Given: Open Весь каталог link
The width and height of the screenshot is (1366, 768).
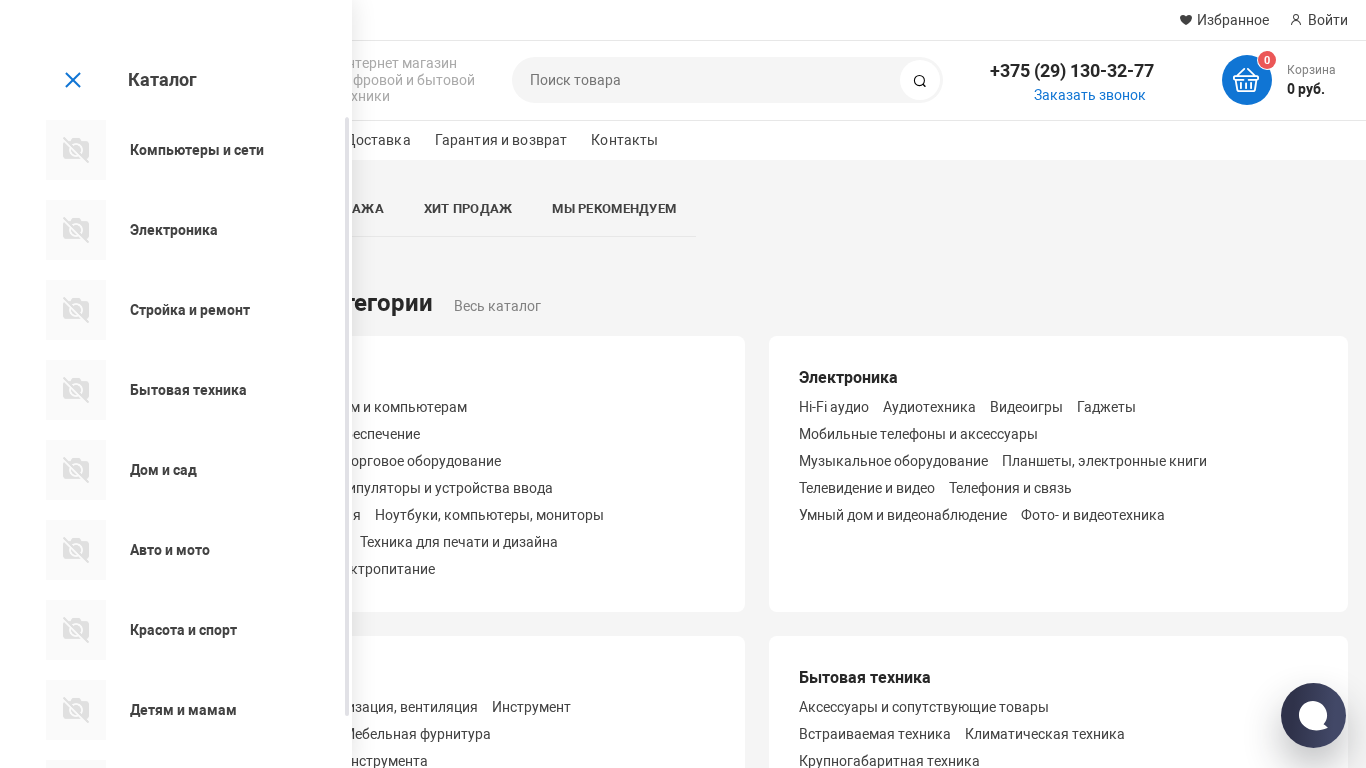Looking at the screenshot, I should click(497, 306).
